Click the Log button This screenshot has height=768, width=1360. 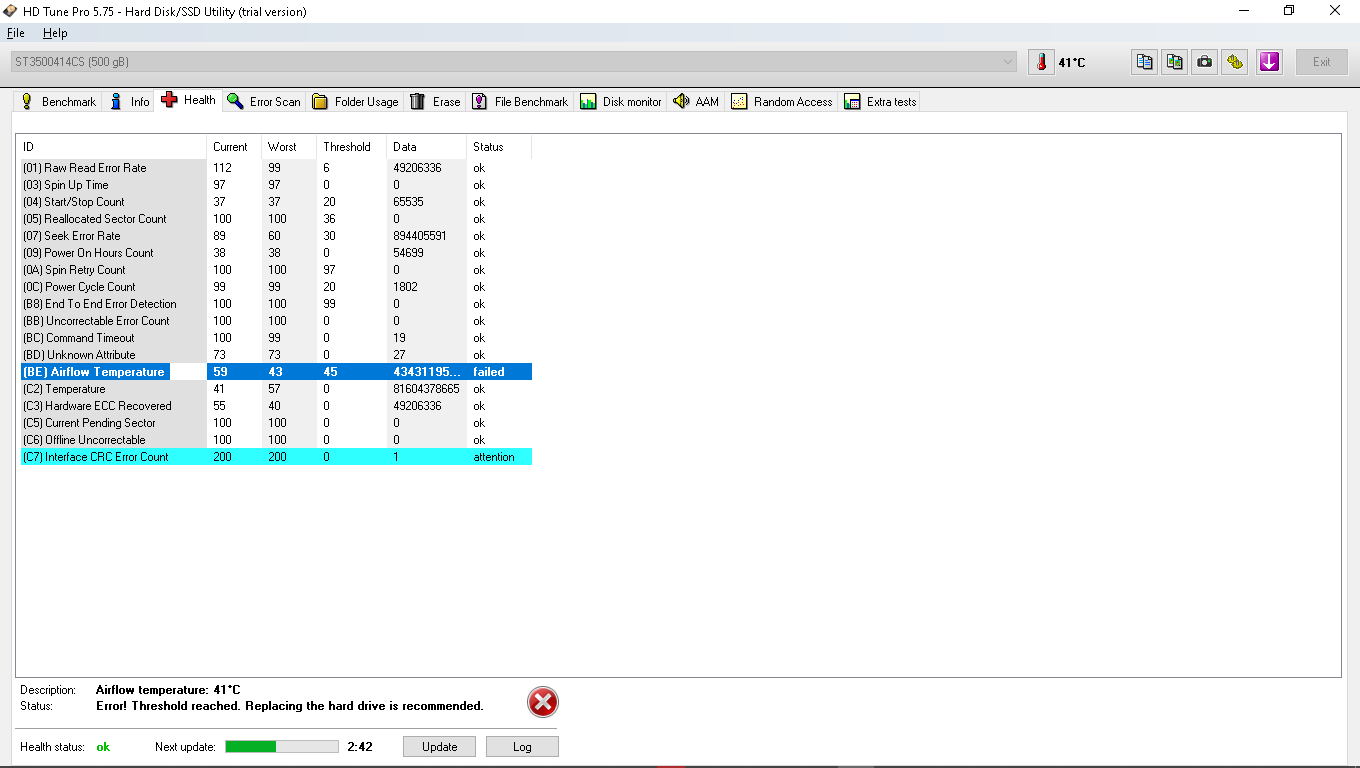522,747
